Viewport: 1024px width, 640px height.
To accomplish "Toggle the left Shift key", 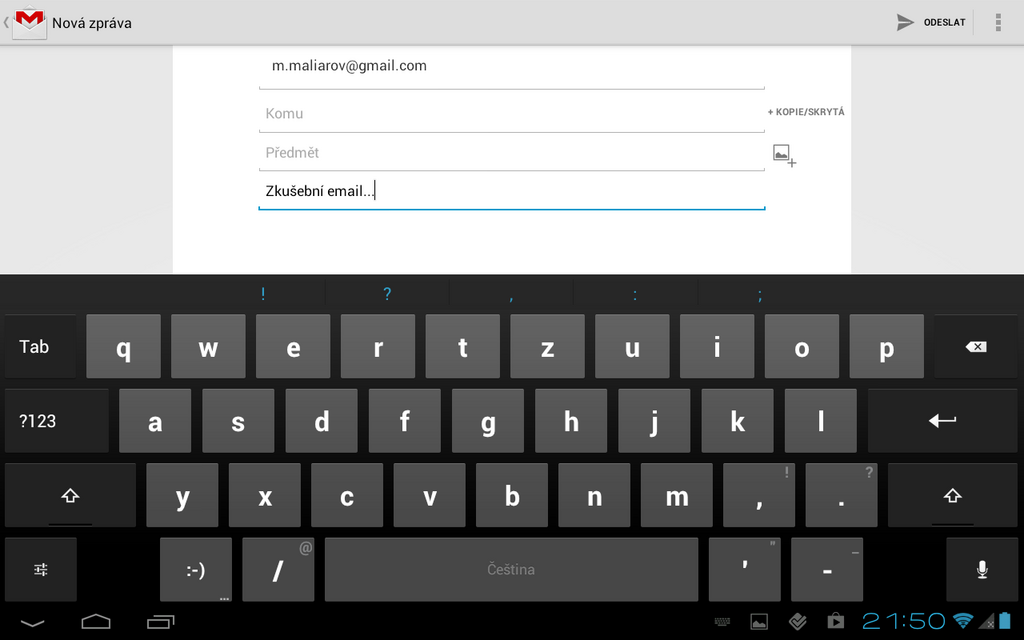I will click(x=70, y=495).
